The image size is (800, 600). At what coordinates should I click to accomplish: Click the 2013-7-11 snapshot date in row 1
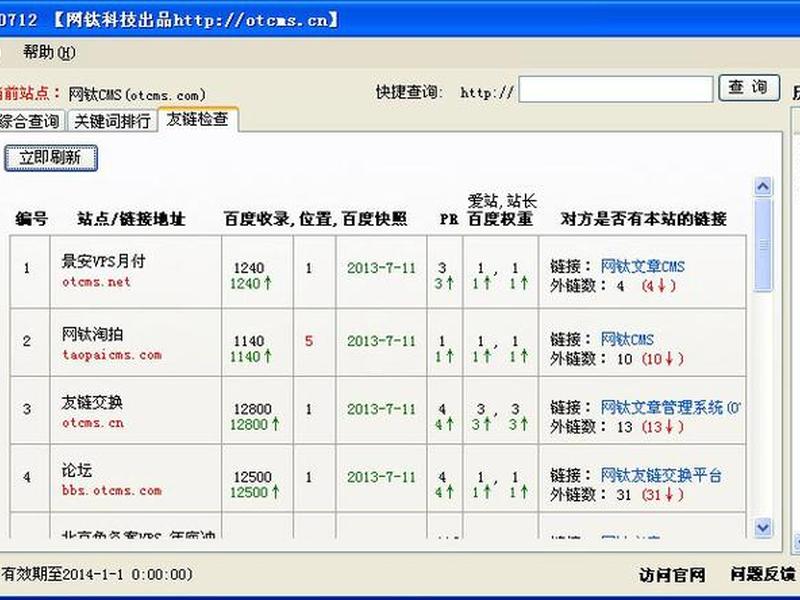point(382,268)
